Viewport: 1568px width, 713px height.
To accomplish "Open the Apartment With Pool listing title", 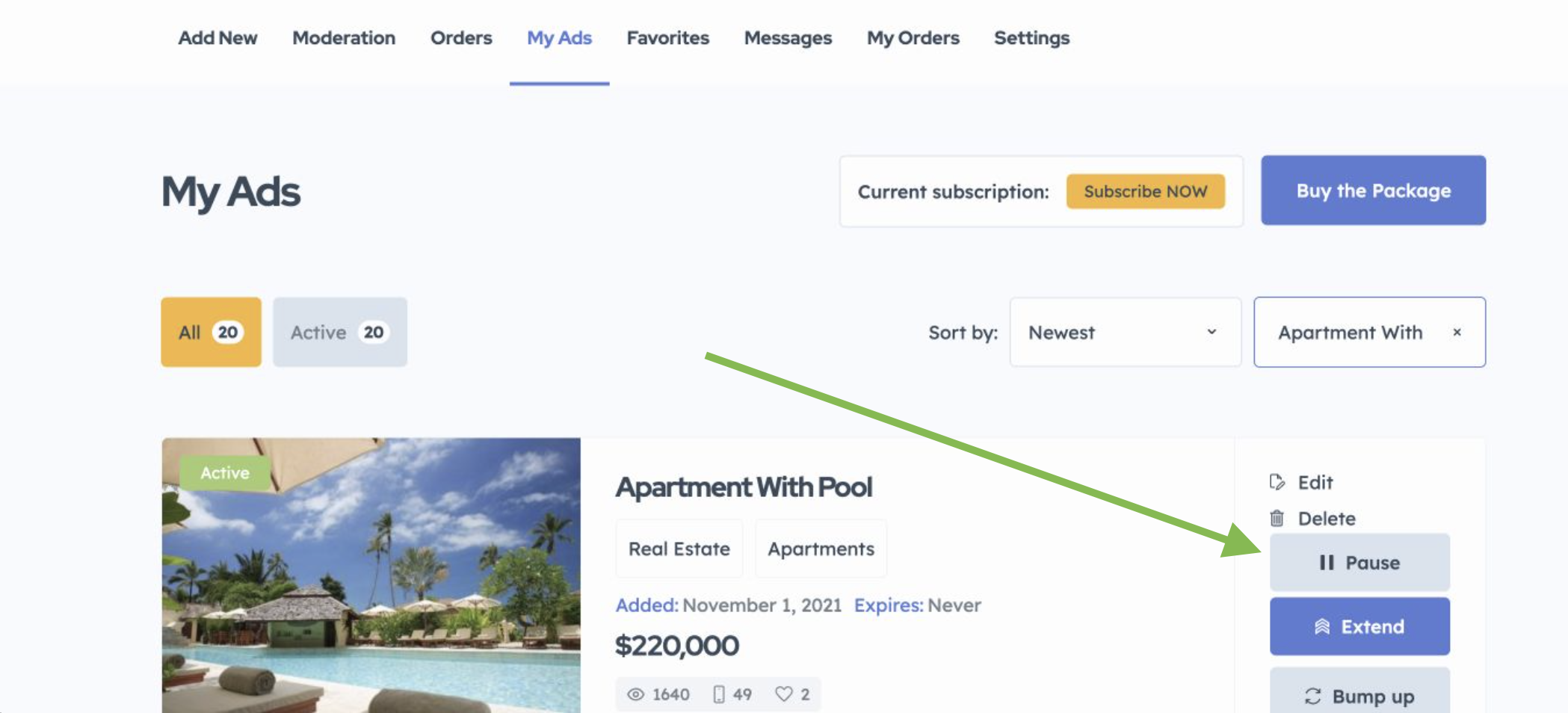I will pos(744,487).
